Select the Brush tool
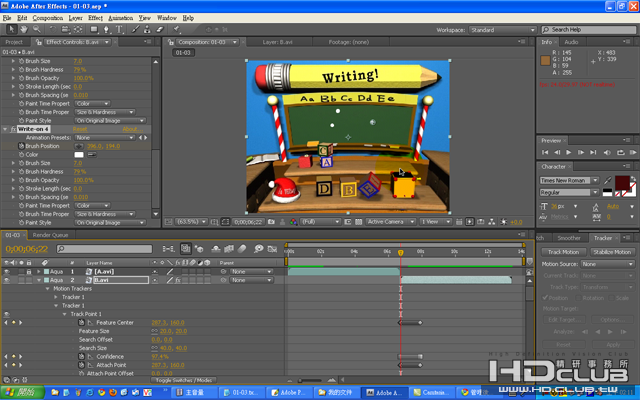640x400 pixels. click(135, 29)
